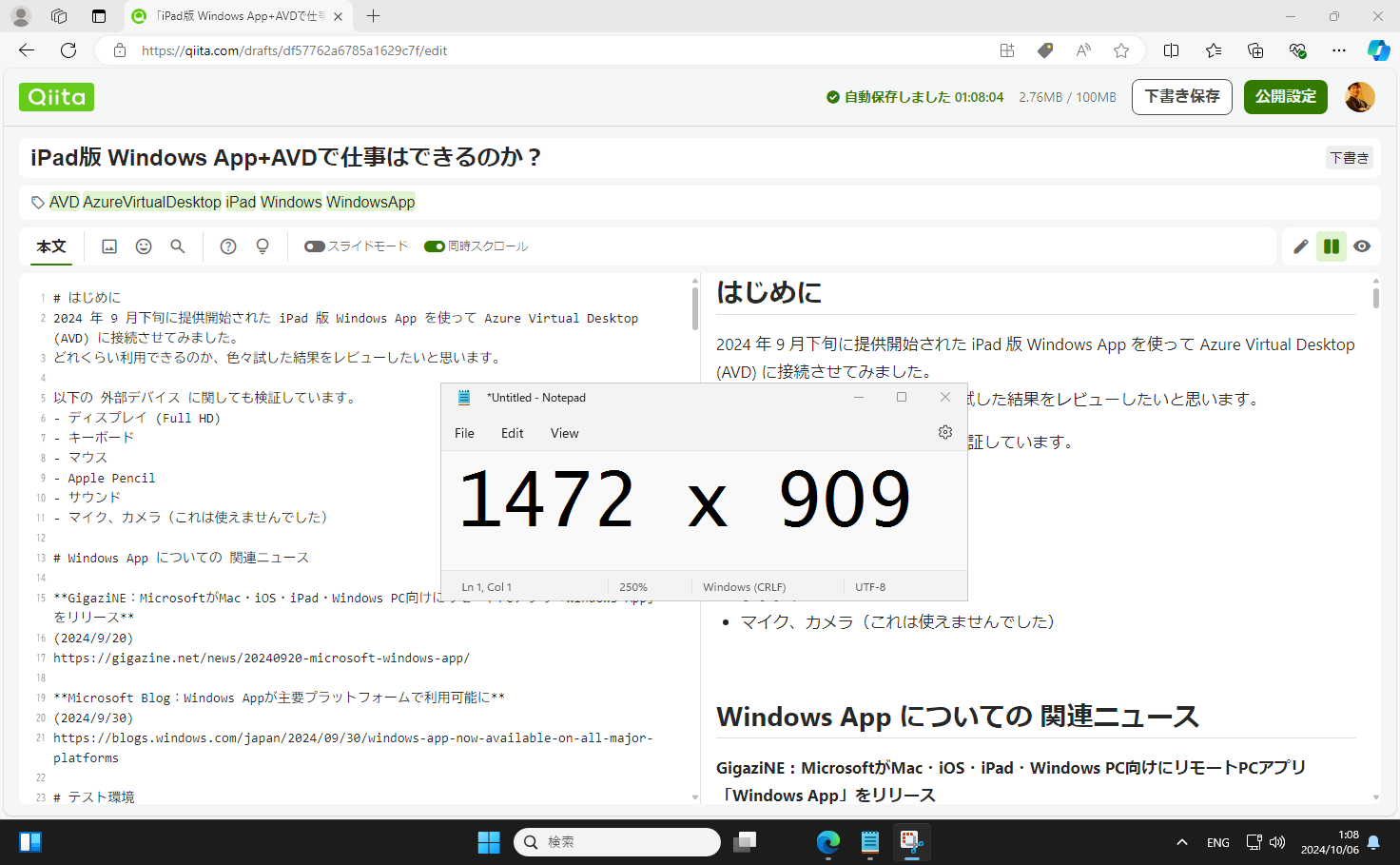Viewport: 1400px width, 865px height.
Task: Open the emoji picker in the Qiita editor
Action: tap(143, 246)
